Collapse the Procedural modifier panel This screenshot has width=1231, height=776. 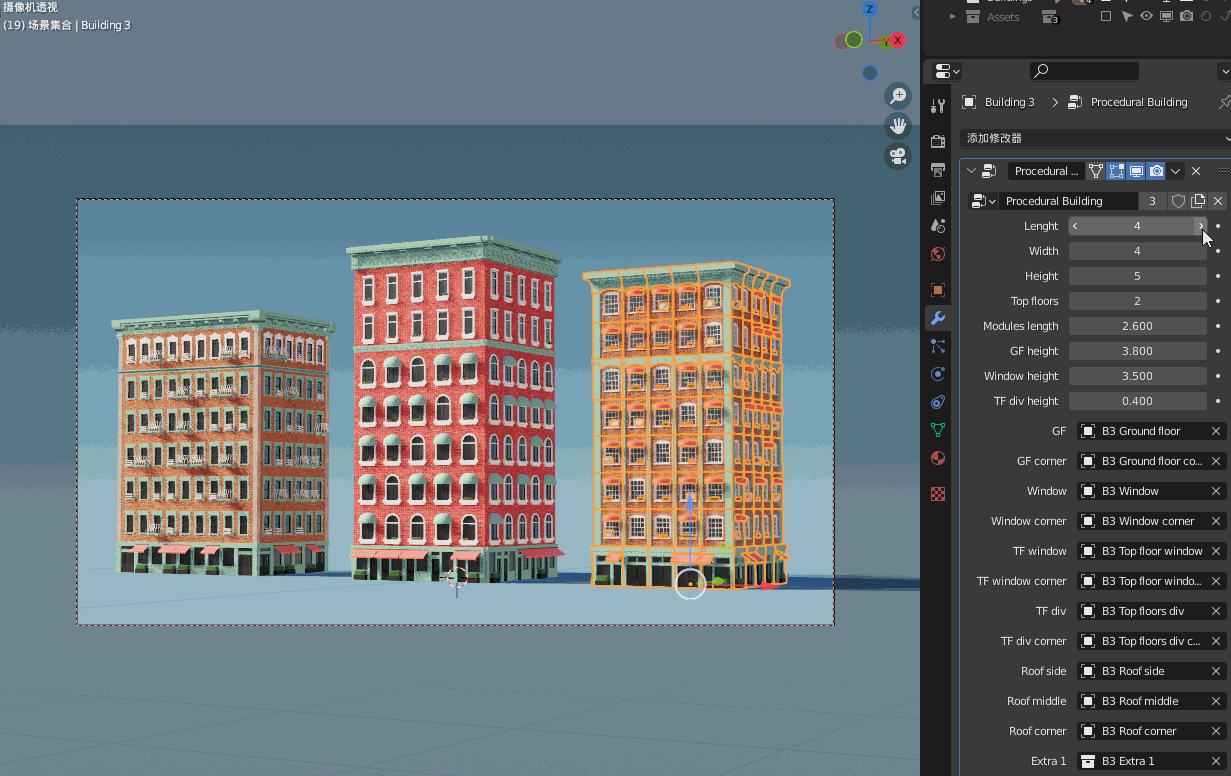pyautogui.click(x=971, y=171)
